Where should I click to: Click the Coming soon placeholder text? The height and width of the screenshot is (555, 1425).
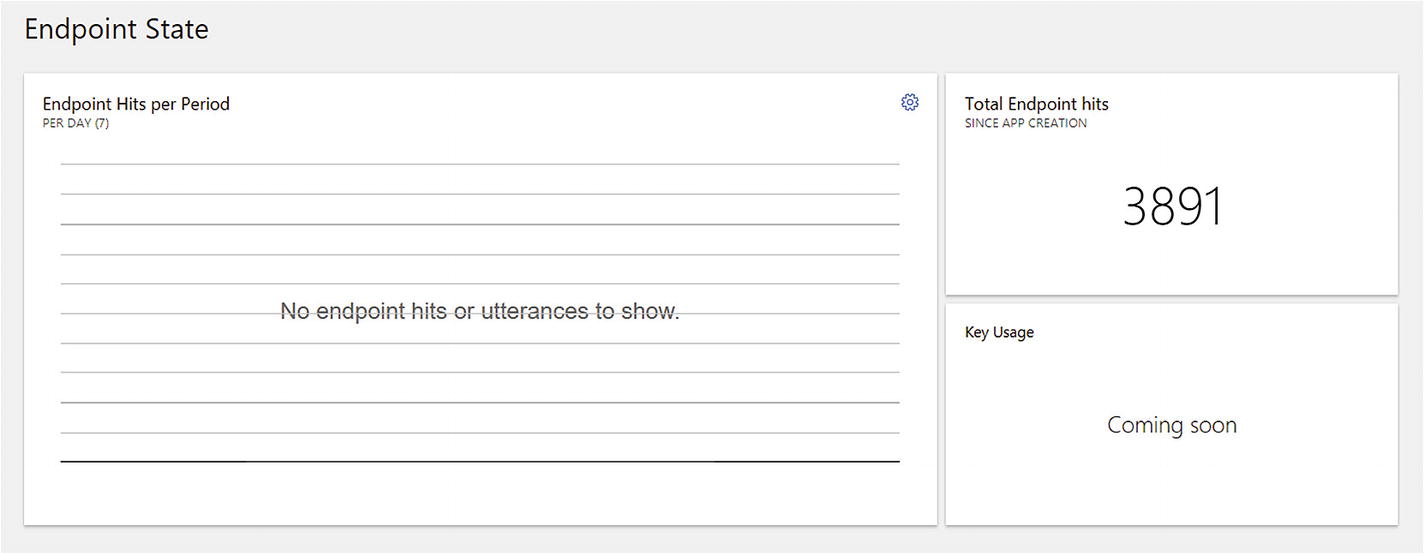point(1172,425)
